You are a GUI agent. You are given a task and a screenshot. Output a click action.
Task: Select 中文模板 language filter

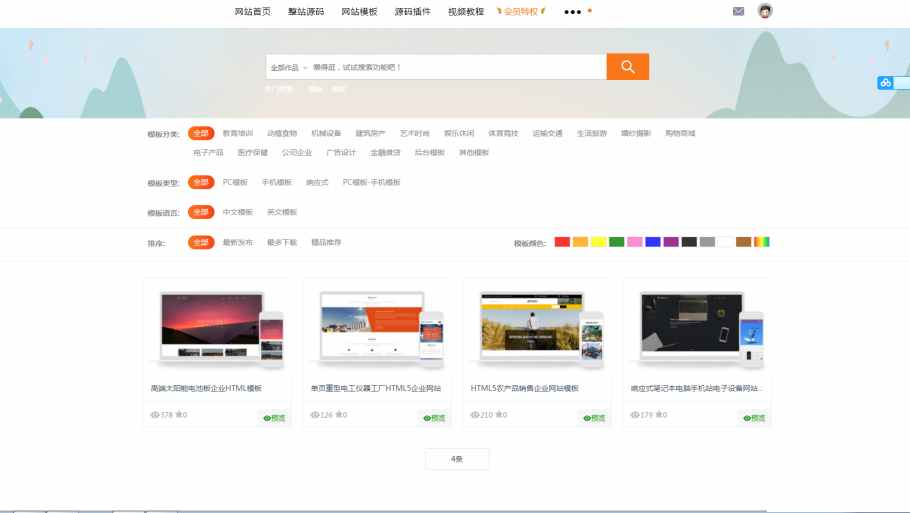tap(237, 212)
